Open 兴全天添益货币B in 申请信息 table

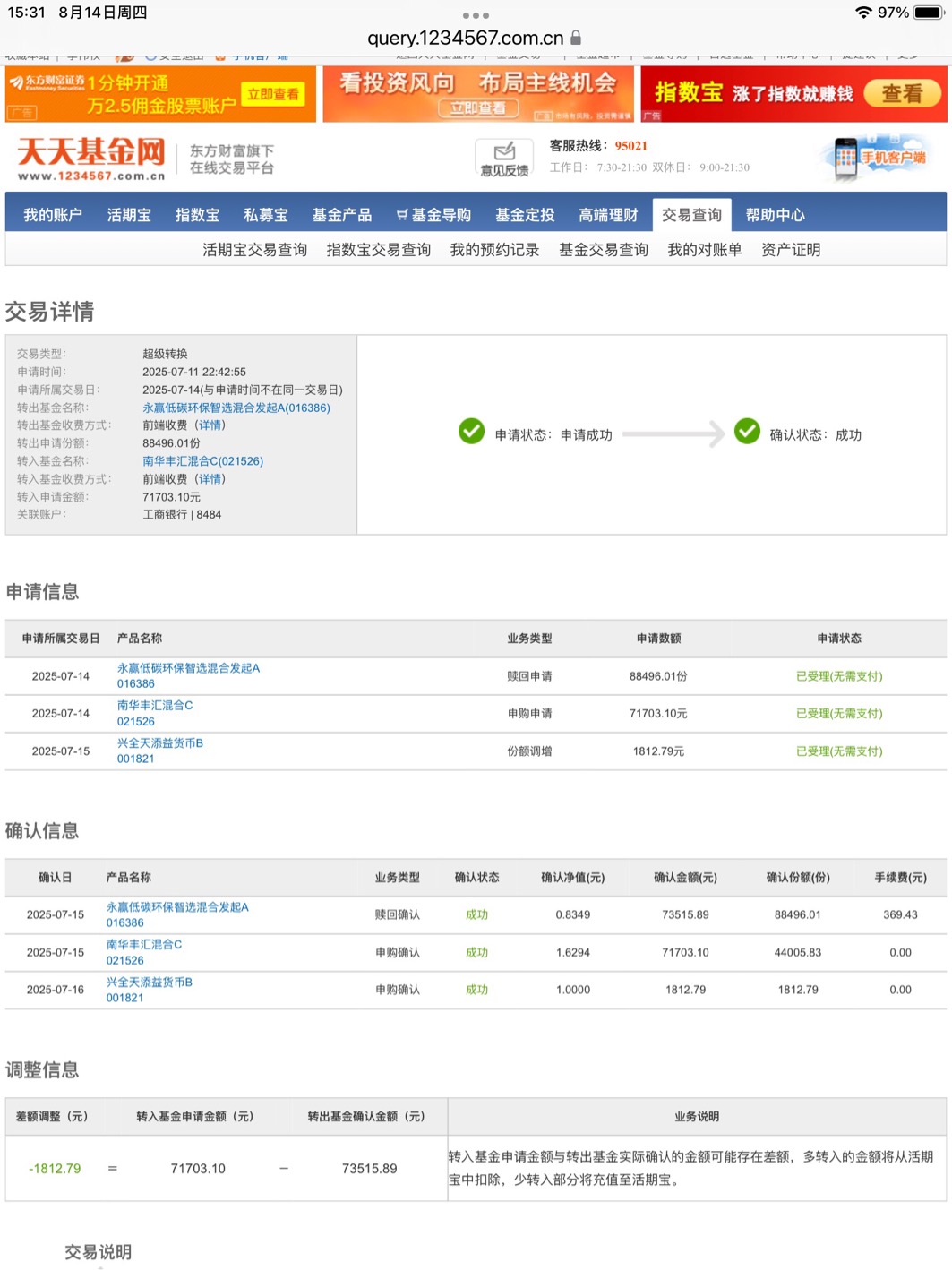tap(160, 743)
